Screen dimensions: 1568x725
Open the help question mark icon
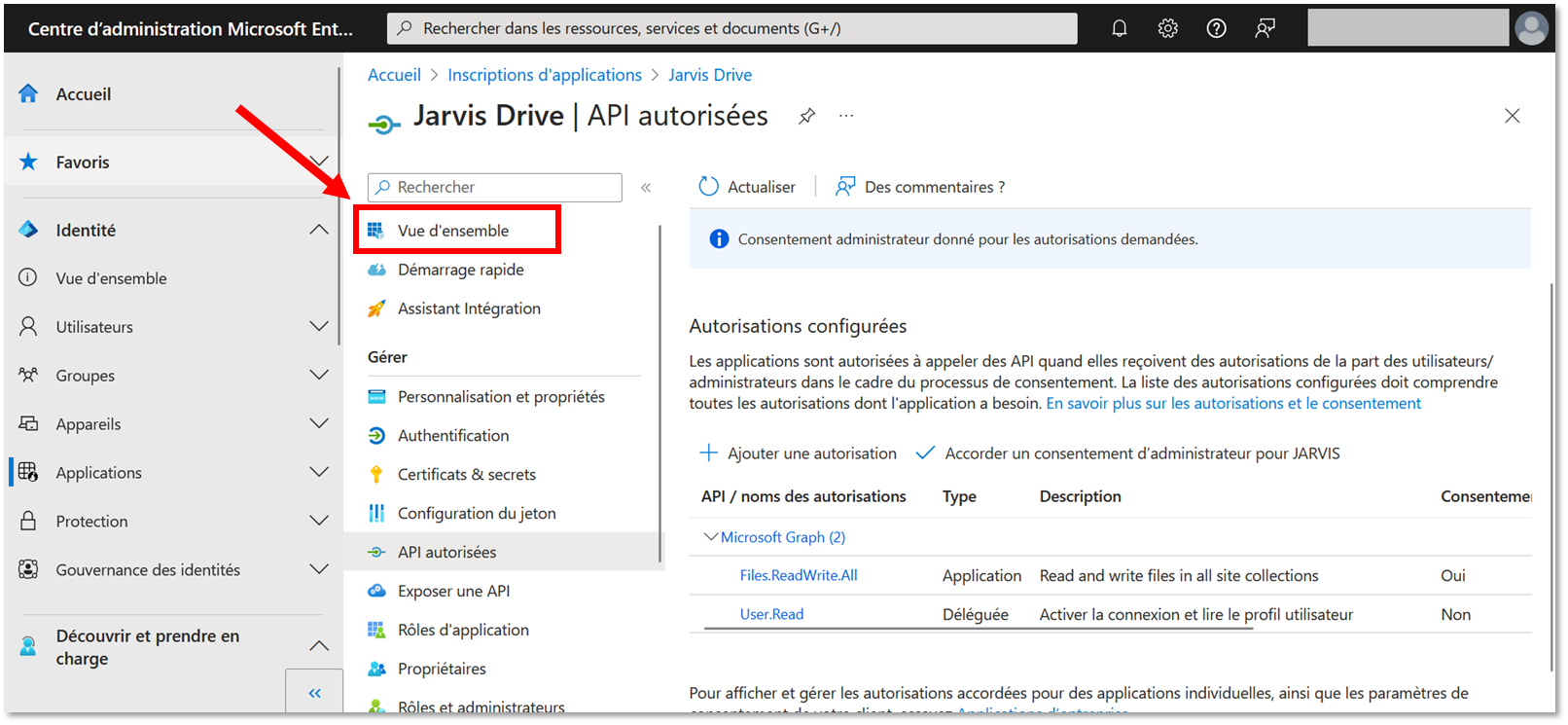pyautogui.click(x=1217, y=28)
